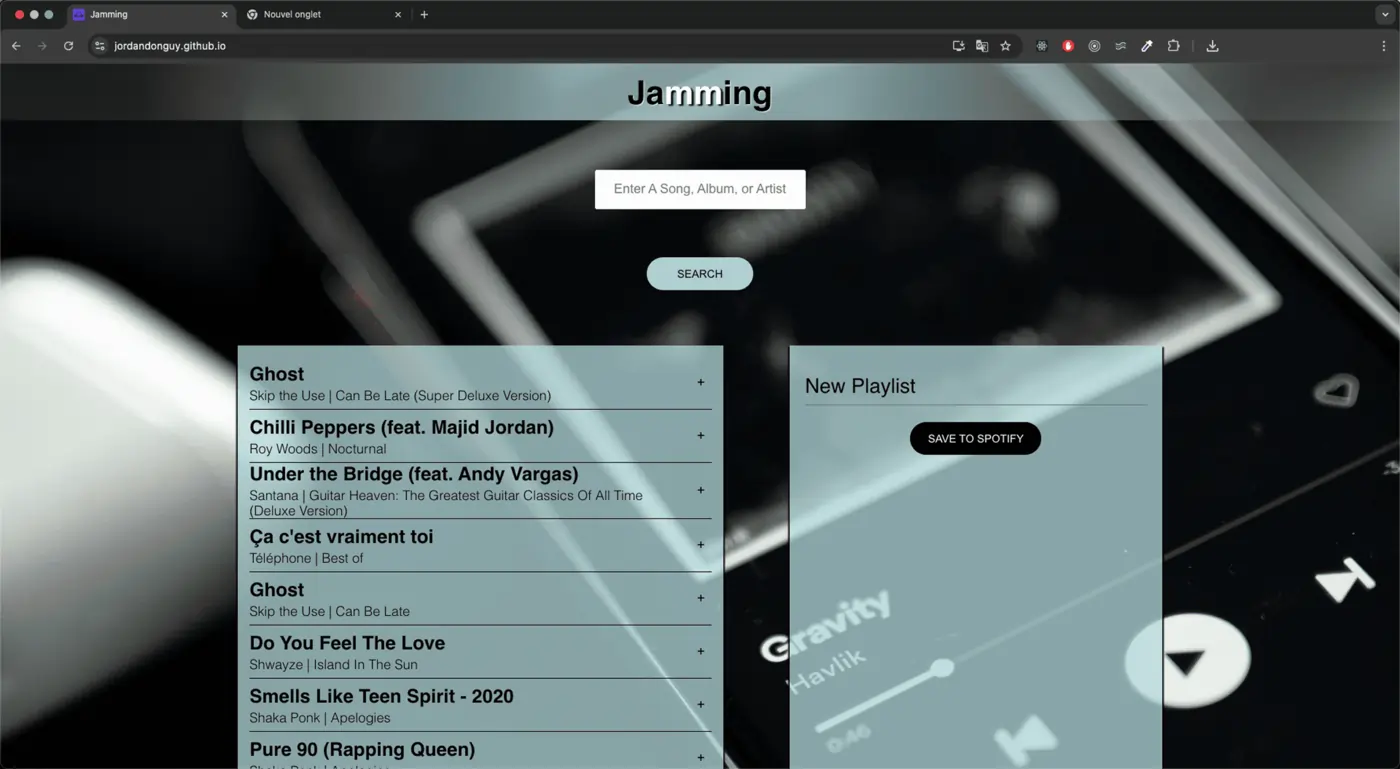The height and width of the screenshot is (769, 1400).
Task: Click the install app icon in address bar
Action: 958,46
